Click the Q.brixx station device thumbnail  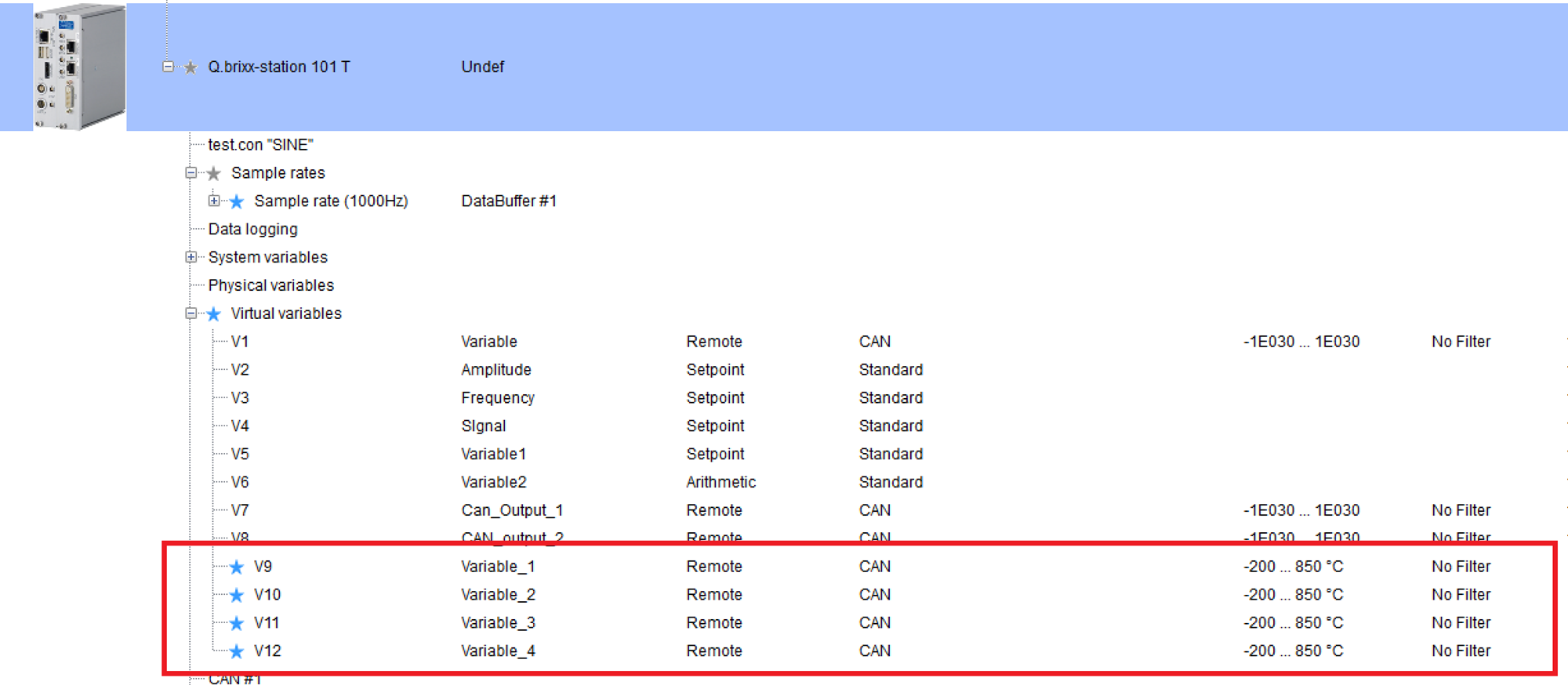point(78,67)
